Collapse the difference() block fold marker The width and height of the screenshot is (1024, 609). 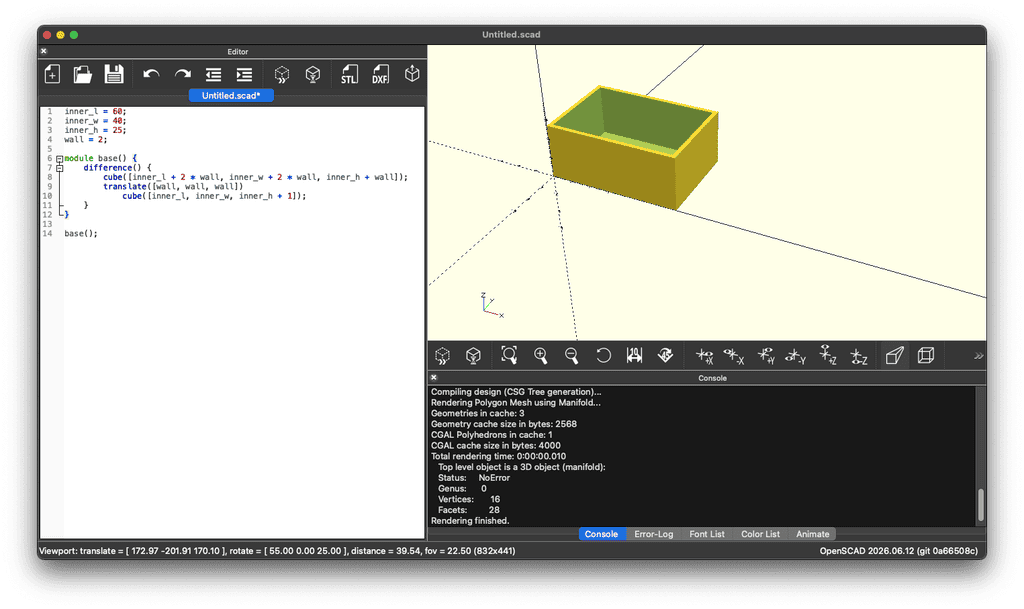(59, 168)
